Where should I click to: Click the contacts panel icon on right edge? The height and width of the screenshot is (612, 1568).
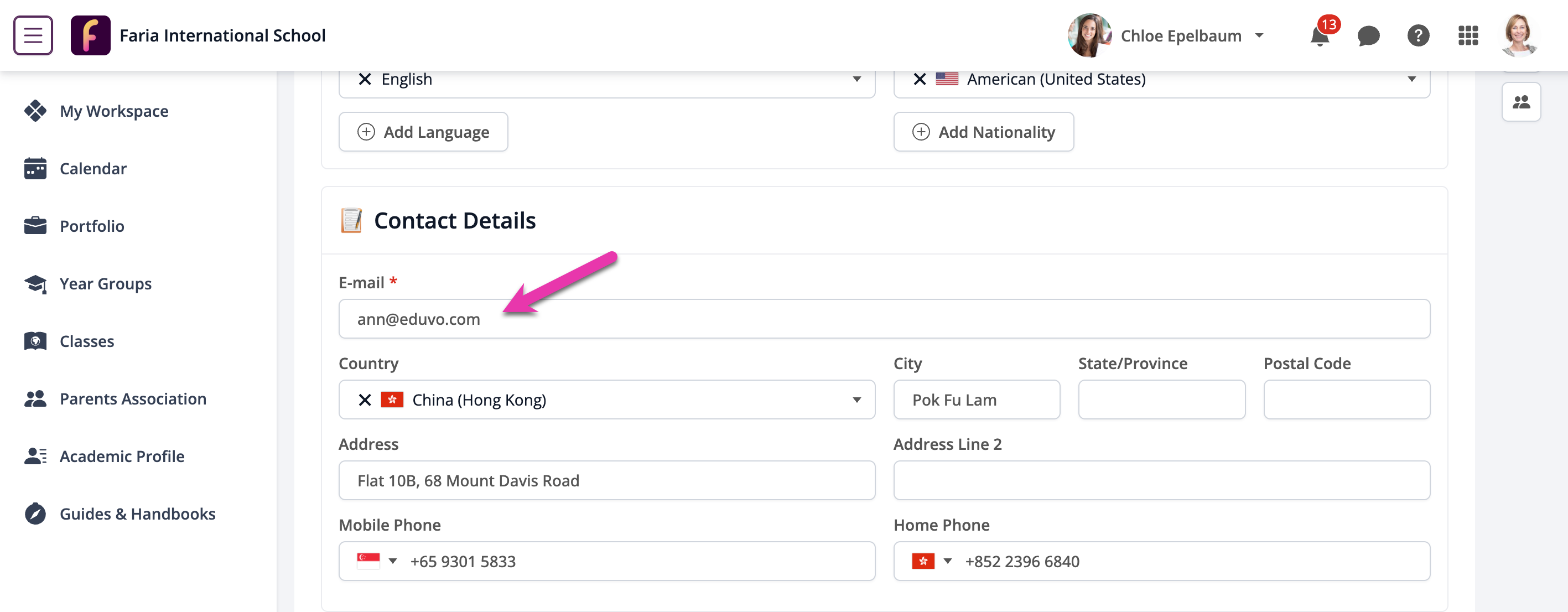(x=1521, y=102)
